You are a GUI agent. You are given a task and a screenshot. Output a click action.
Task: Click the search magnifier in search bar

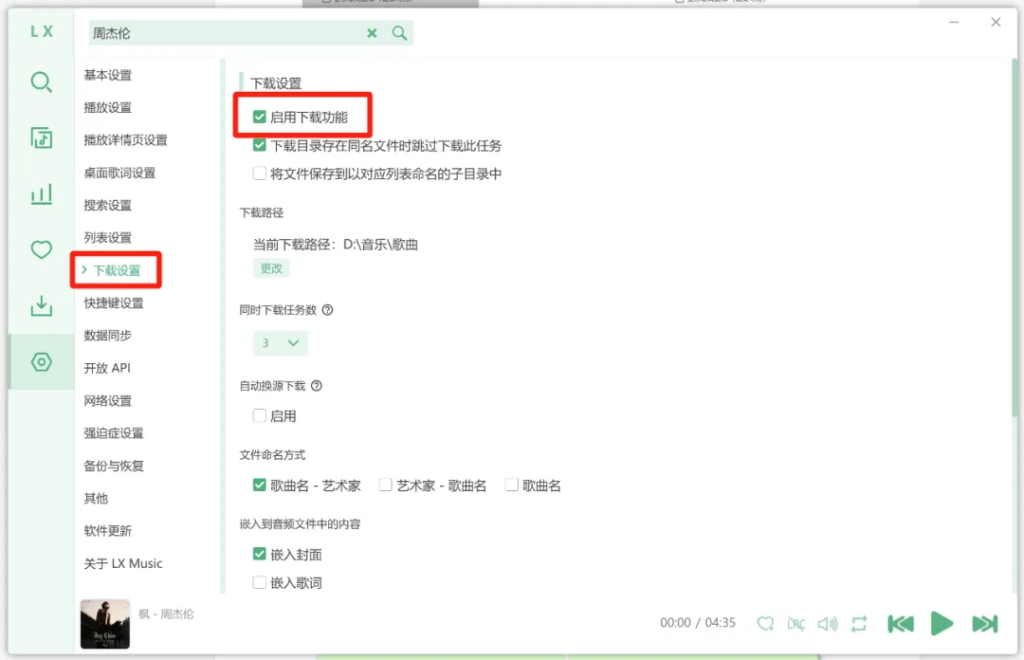(399, 33)
